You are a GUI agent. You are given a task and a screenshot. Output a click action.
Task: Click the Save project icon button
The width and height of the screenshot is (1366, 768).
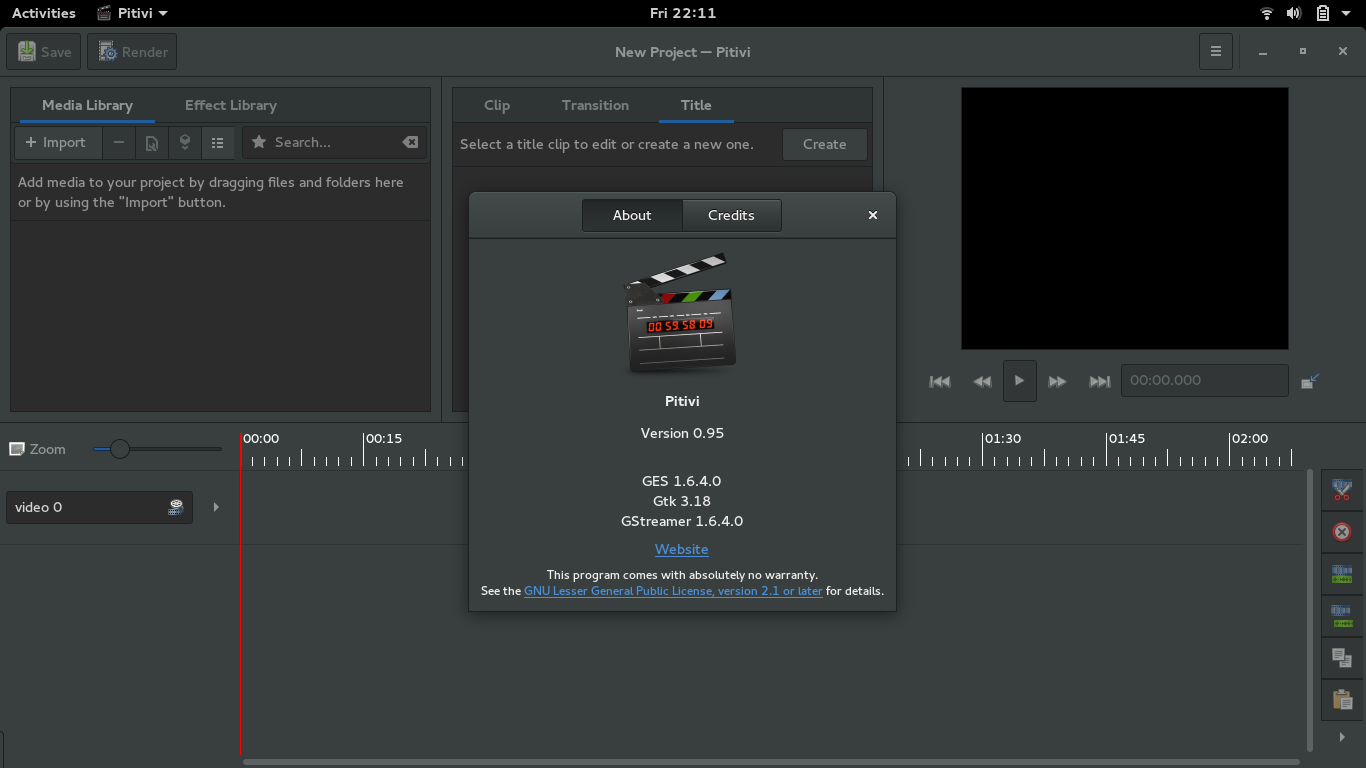tap(44, 52)
